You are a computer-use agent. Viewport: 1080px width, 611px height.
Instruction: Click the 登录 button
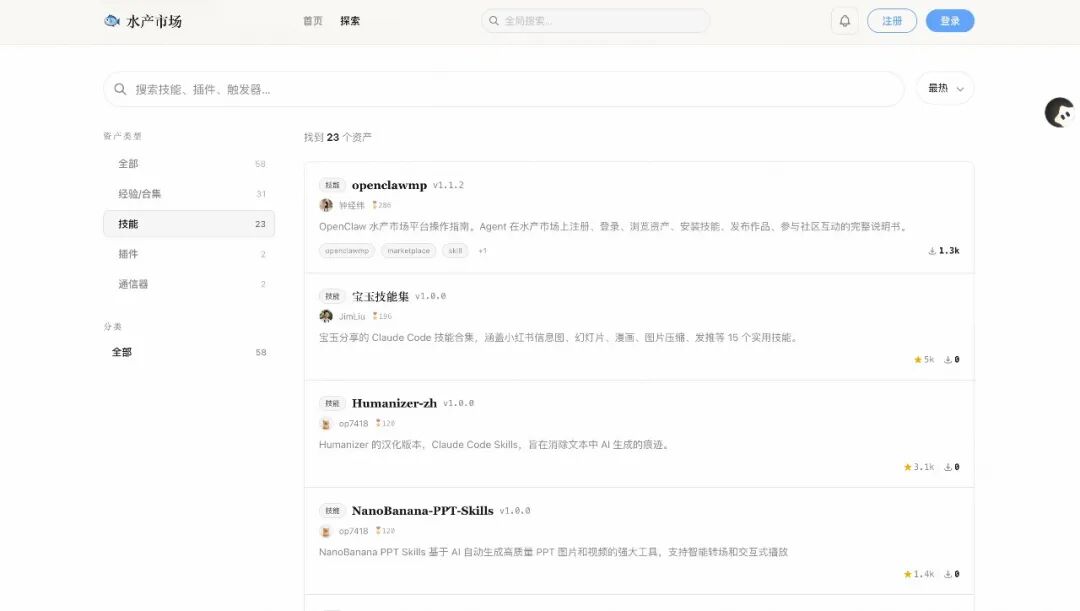pyautogui.click(x=949, y=20)
